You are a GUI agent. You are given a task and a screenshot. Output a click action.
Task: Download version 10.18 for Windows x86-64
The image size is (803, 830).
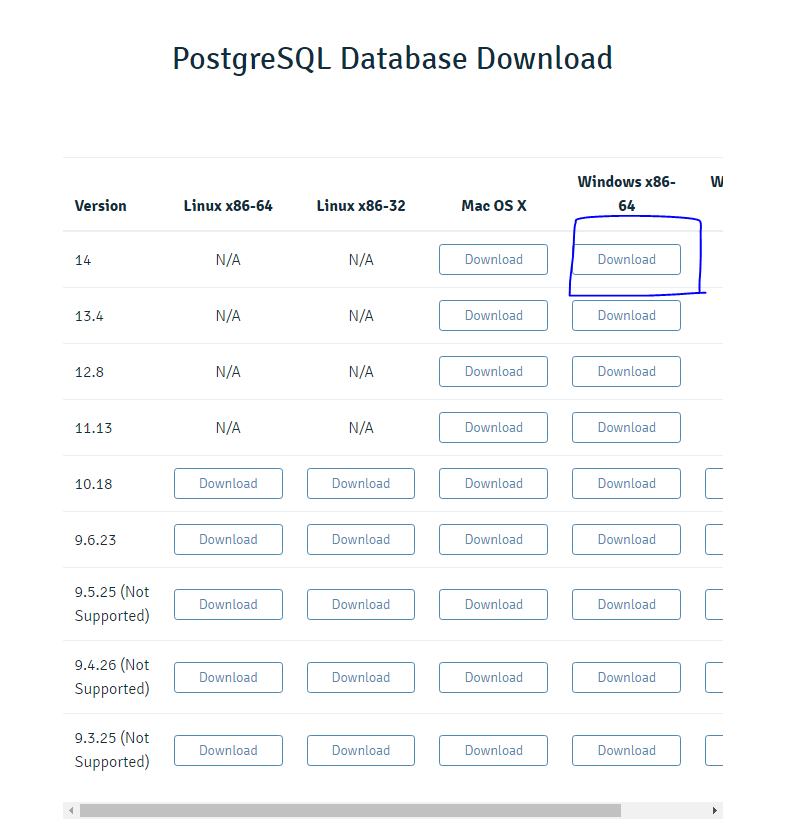point(626,483)
